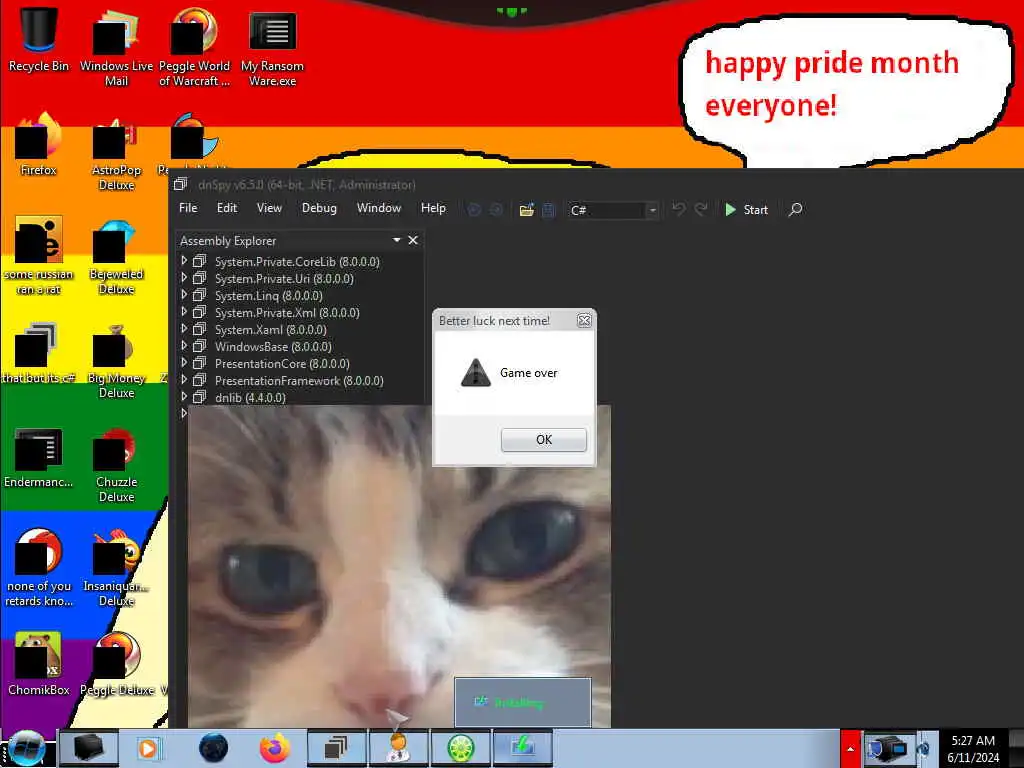Viewport: 1024px width, 768px height.
Task: Click the dnSpy Open file folder icon
Action: 526,210
